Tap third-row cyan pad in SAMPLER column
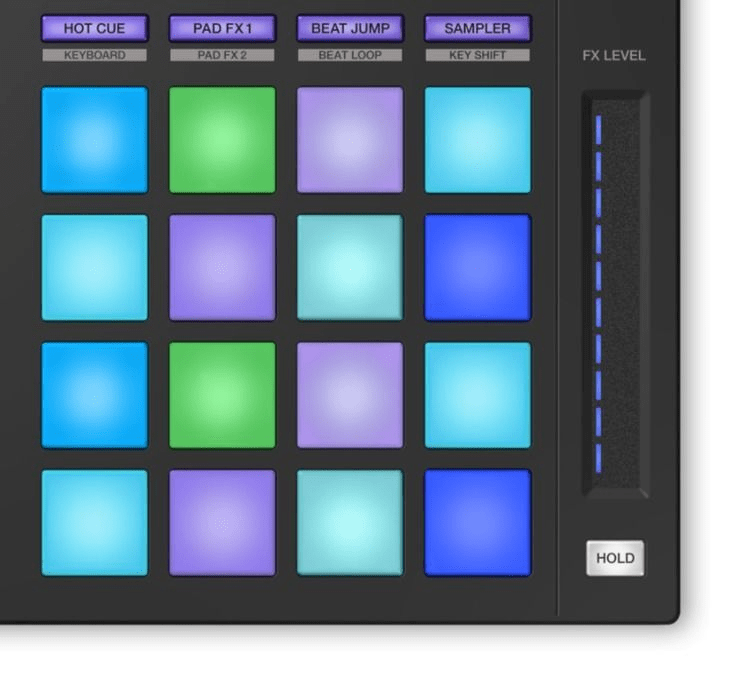Viewport: 750px width, 674px height. coord(478,395)
